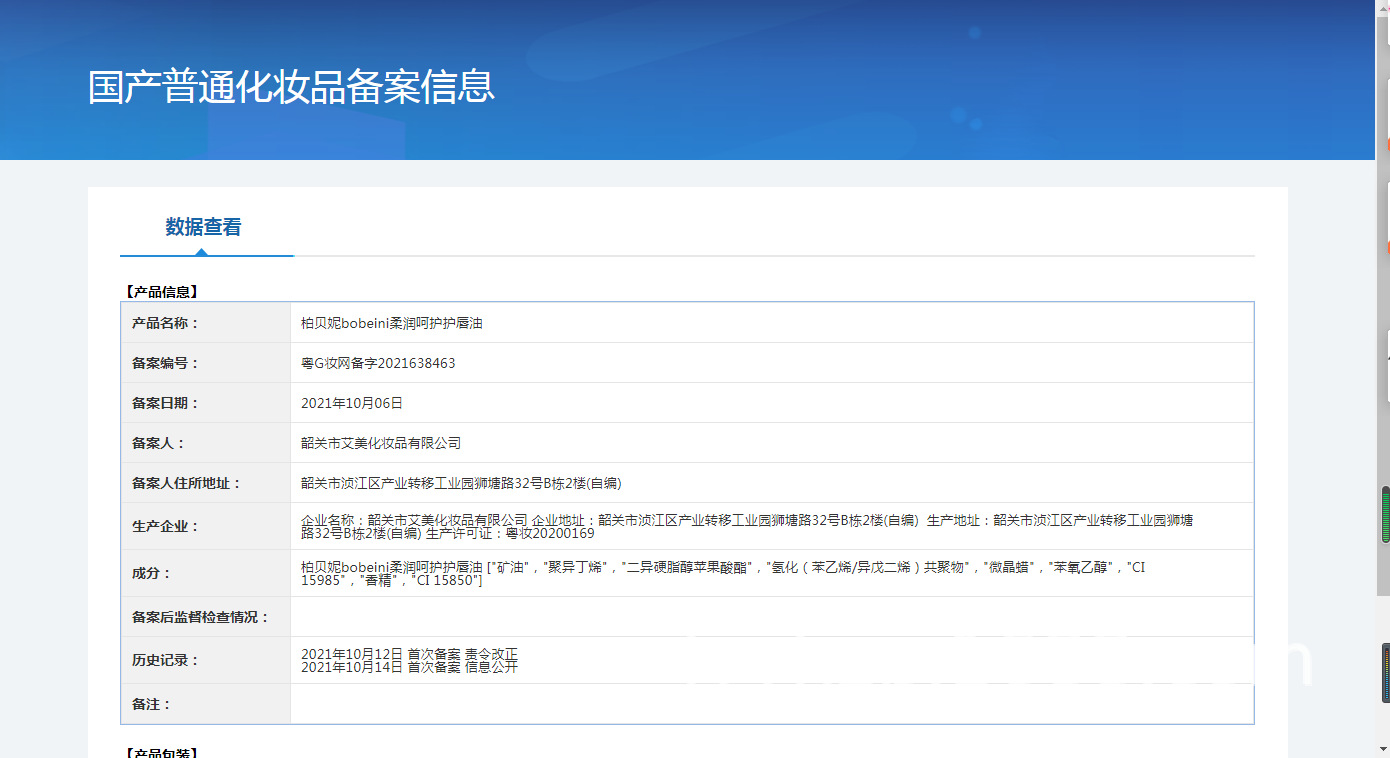Click the 2021年10月12日 责令改正 history entry

point(409,654)
